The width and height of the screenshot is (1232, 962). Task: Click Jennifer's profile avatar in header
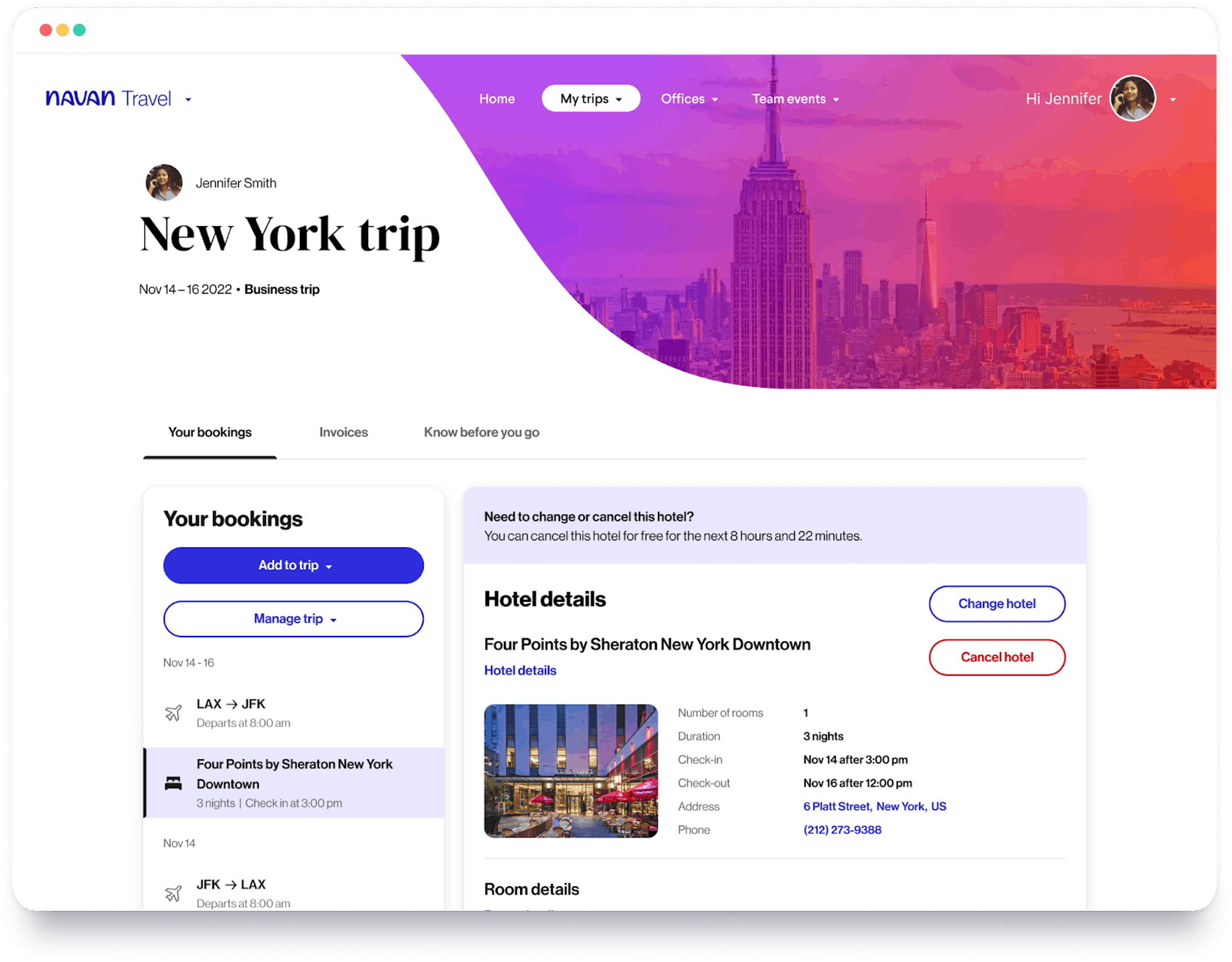(x=1132, y=99)
